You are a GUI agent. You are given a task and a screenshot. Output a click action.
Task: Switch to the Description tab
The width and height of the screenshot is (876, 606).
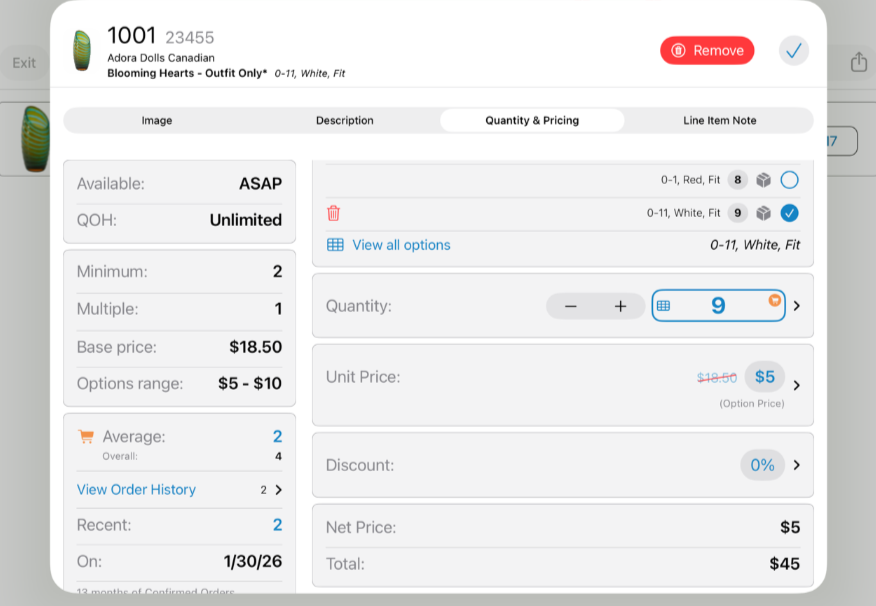[345, 120]
